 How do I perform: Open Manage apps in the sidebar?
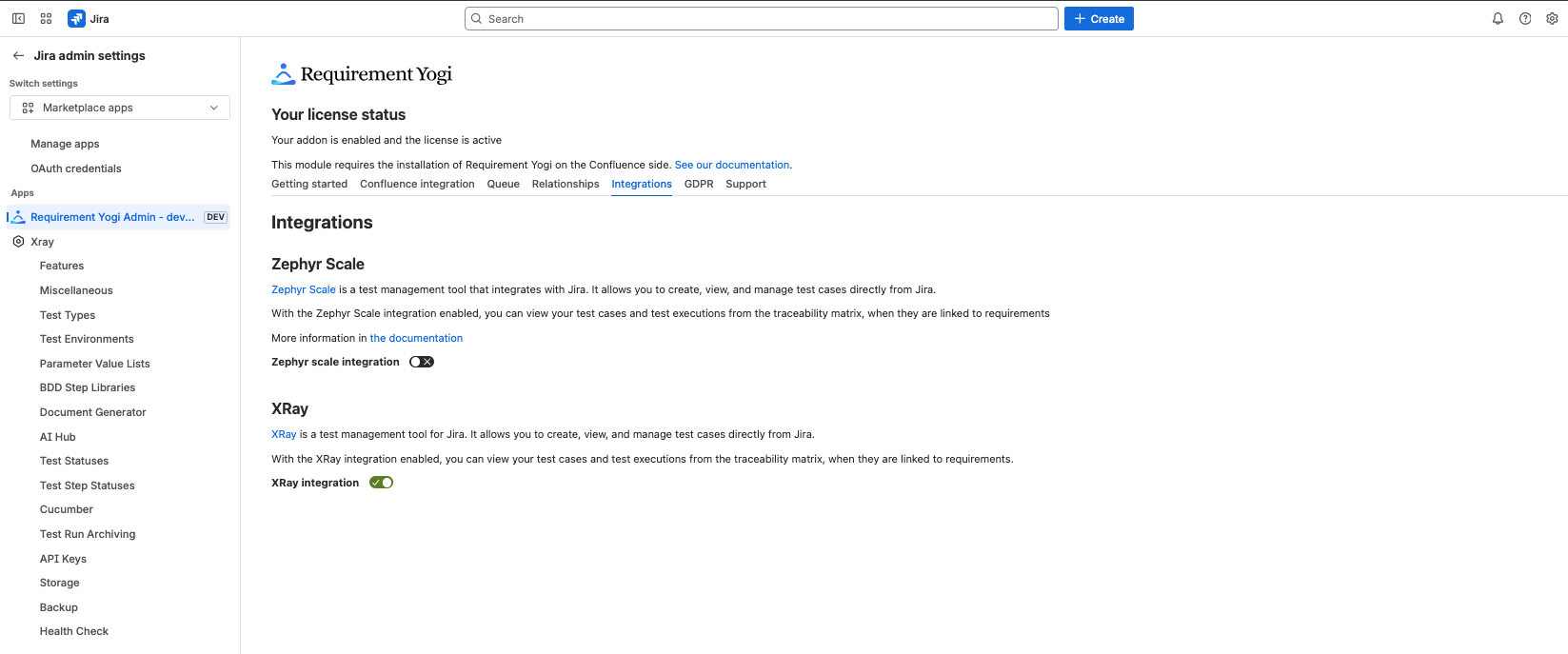pyautogui.click(x=65, y=144)
